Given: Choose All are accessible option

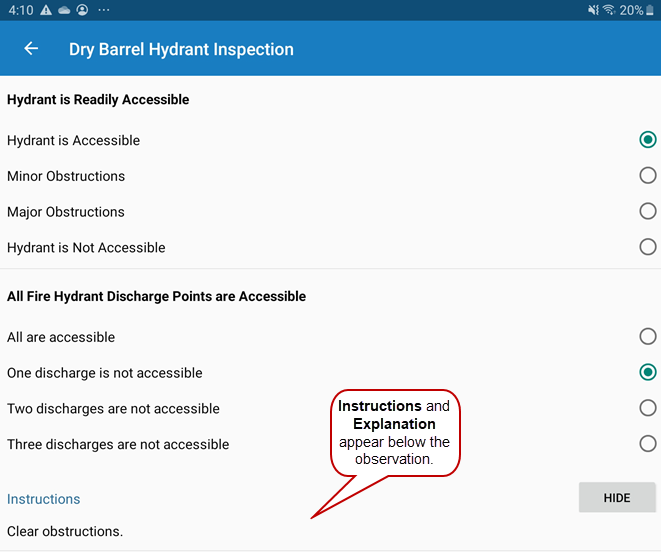Looking at the screenshot, I should (648, 337).
